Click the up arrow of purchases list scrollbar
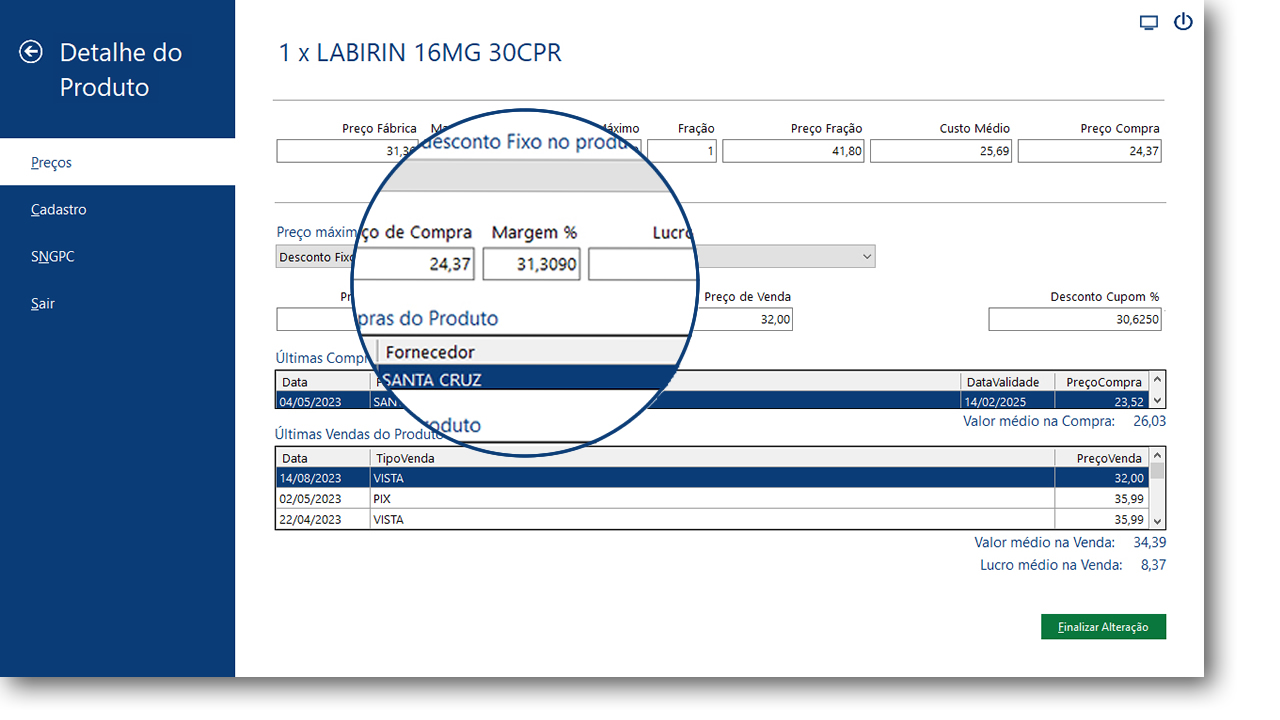The width and height of the screenshot is (1280, 720). pos(1157,379)
